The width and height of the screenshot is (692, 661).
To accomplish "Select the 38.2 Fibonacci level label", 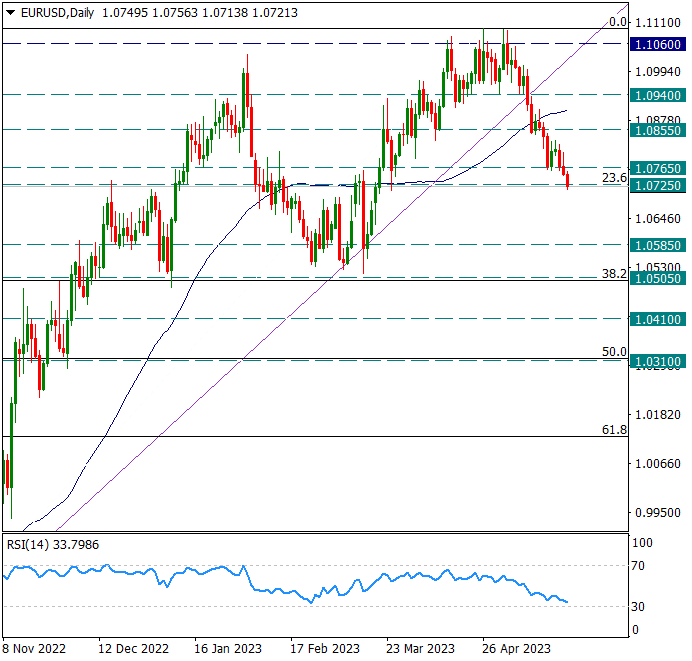I will [614, 274].
